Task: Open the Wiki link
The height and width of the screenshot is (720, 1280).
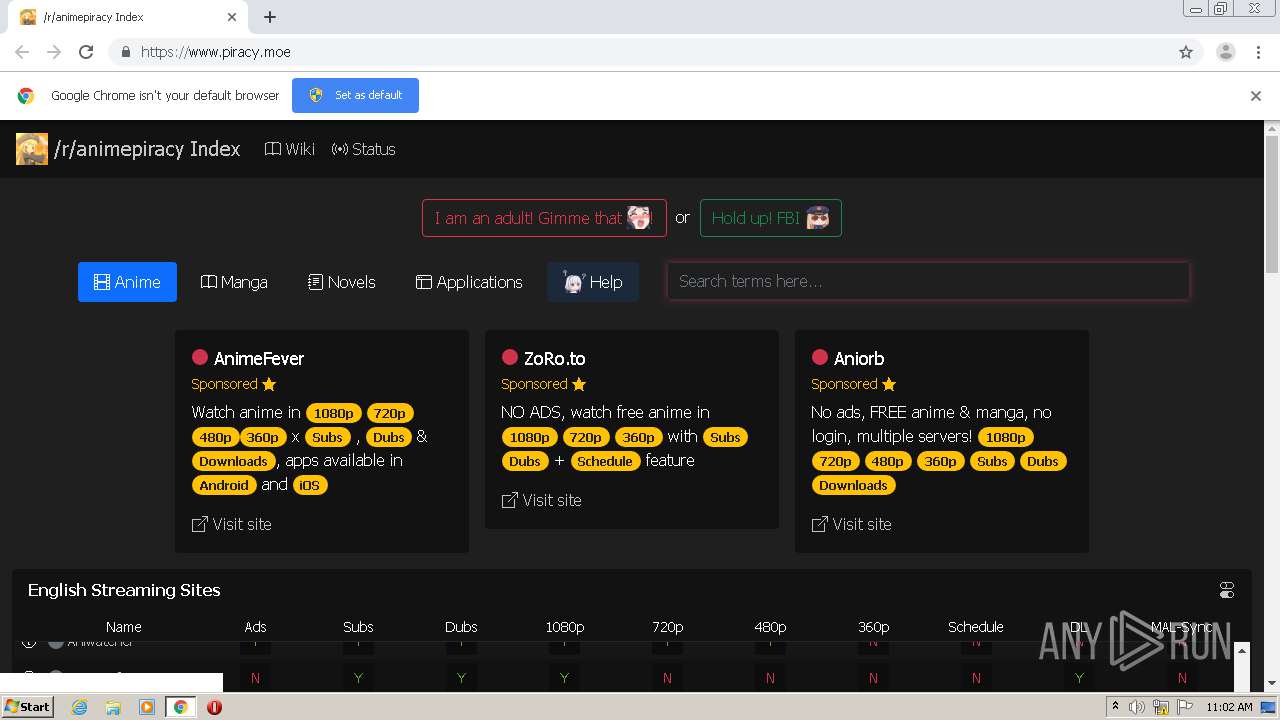Action: click(290, 149)
